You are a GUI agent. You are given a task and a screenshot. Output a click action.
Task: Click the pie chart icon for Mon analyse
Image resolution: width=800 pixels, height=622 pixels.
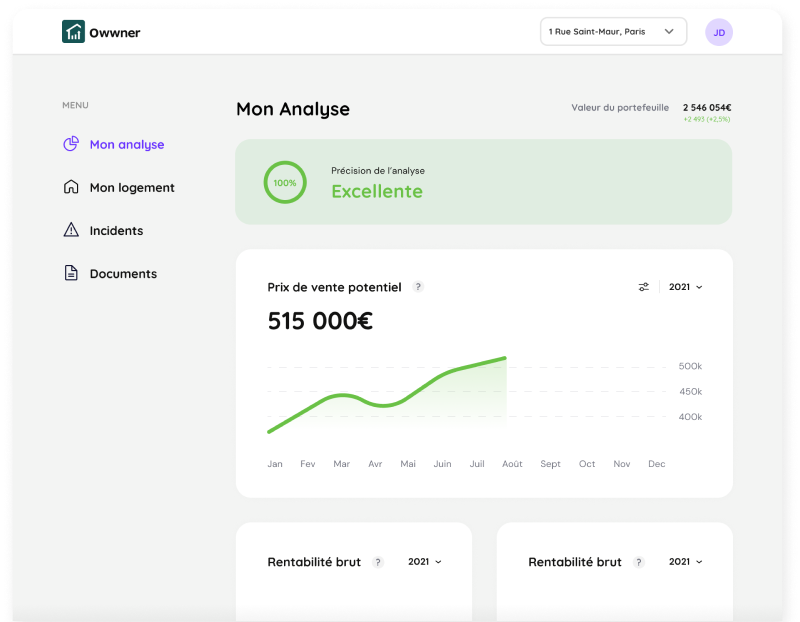pos(71,144)
